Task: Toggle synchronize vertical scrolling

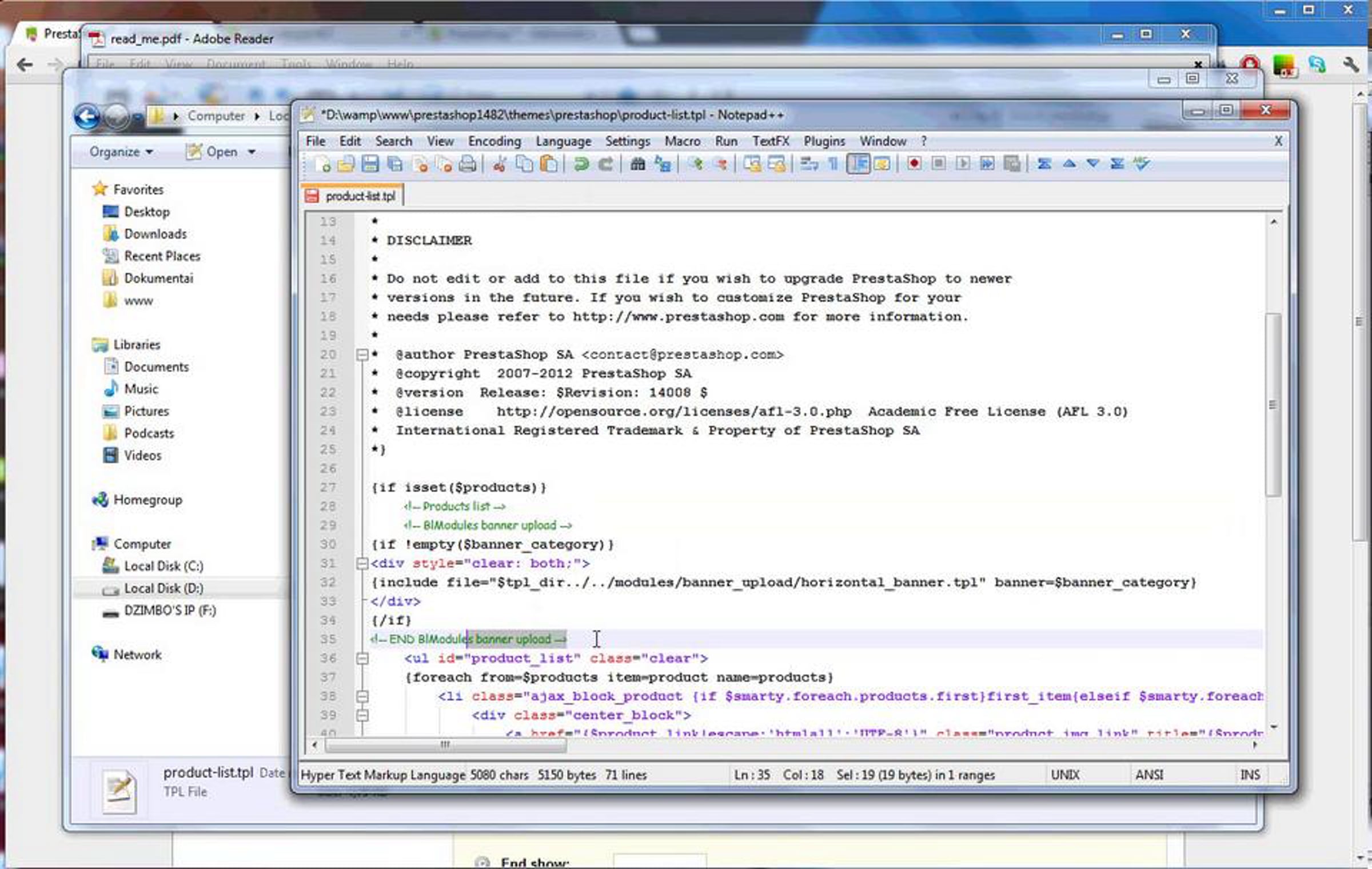Action: pyautogui.click(x=752, y=165)
